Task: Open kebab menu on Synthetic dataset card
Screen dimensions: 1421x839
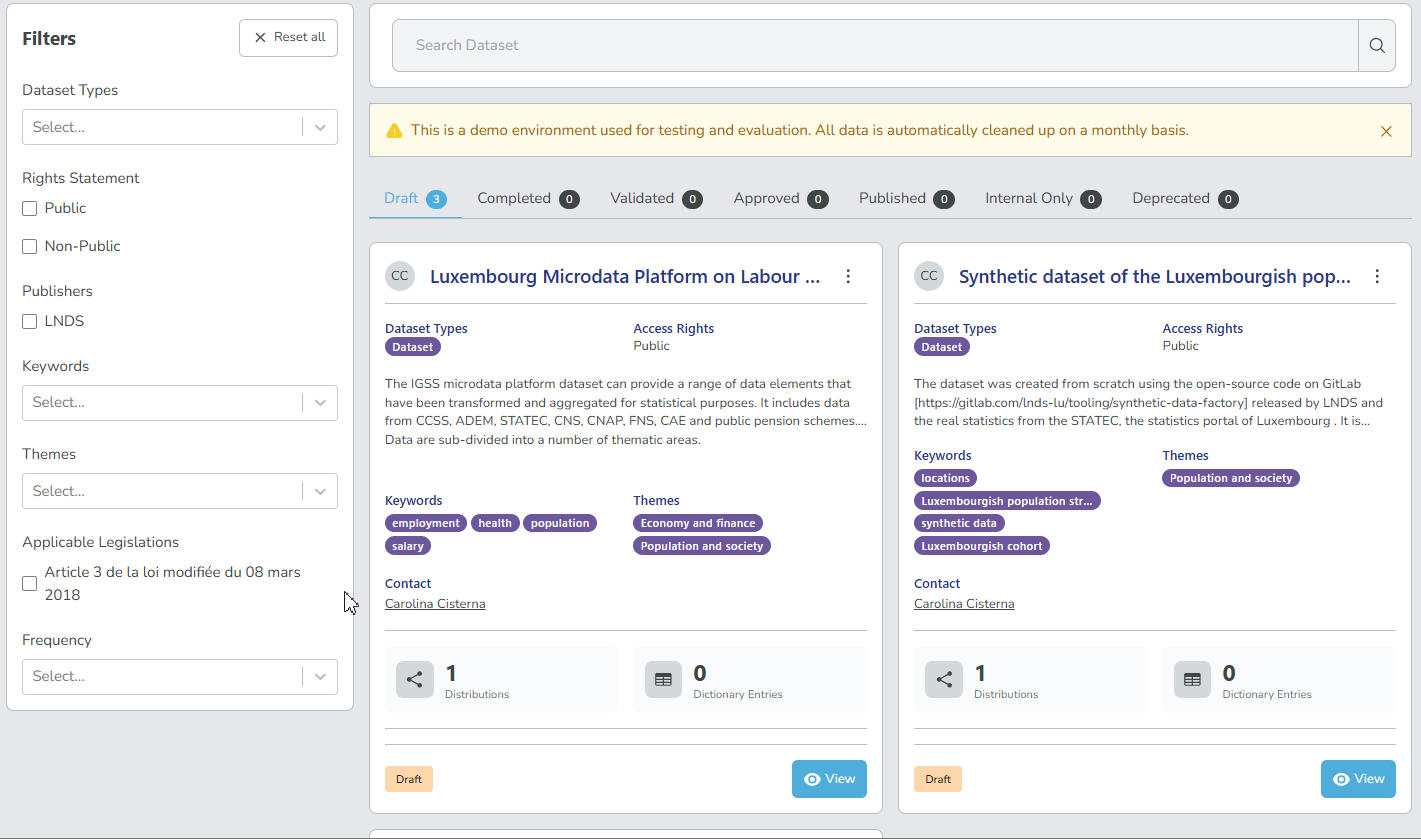Action: pyautogui.click(x=1377, y=277)
